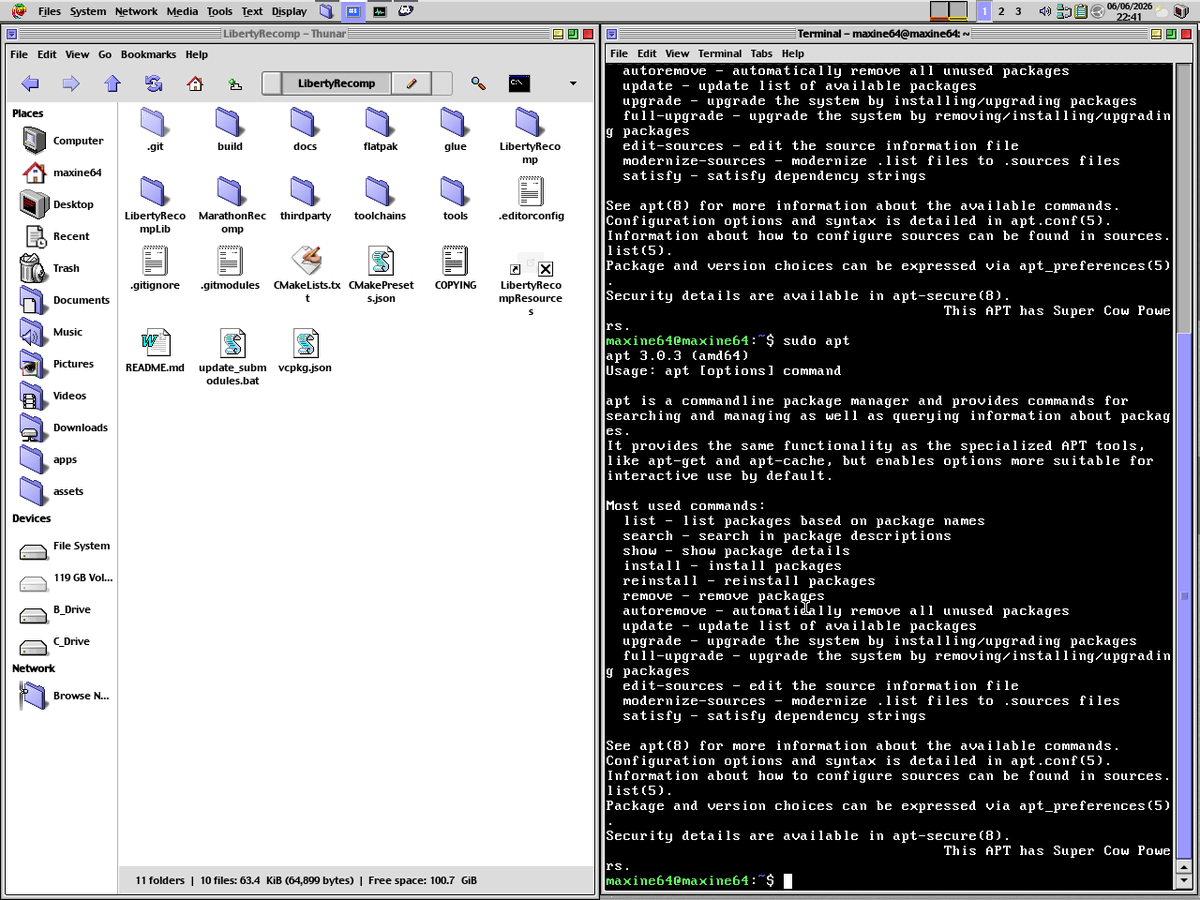1200x900 pixels.
Task: Click the Terminal scrollbar trough above the thumb
Action: point(1184,200)
